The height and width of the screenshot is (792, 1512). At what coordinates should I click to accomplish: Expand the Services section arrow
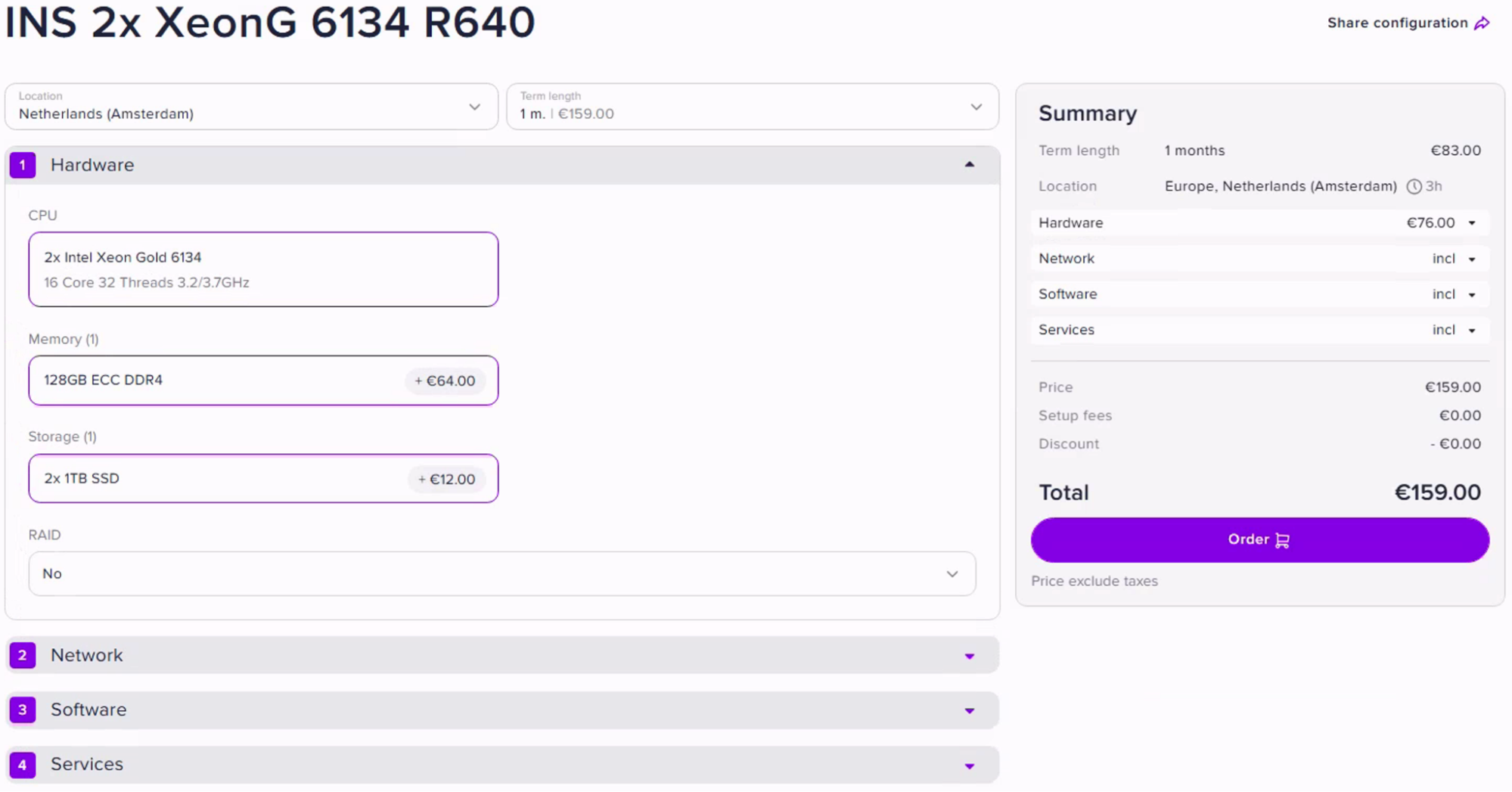(x=969, y=766)
